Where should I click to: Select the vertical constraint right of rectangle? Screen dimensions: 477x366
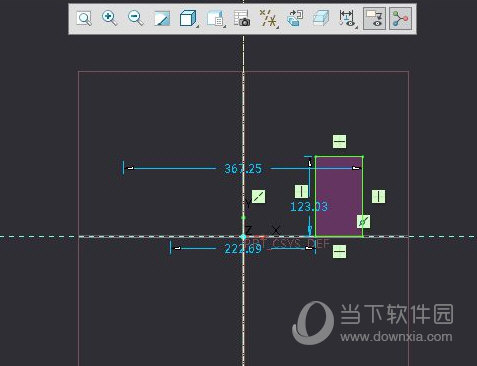click(378, 196)
